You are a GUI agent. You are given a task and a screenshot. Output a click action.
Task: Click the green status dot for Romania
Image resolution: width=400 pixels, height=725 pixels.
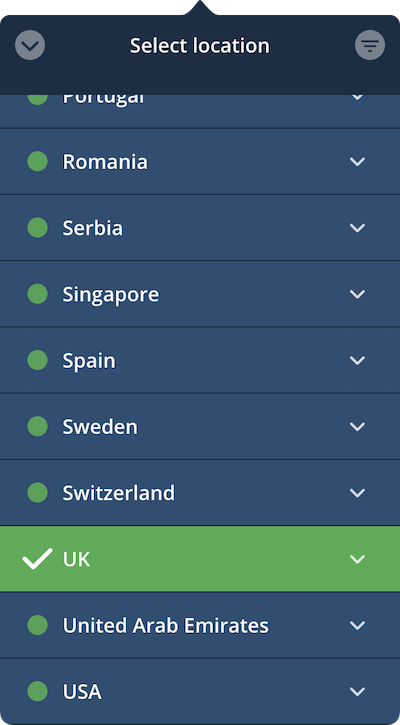click(x=37, y=161)
